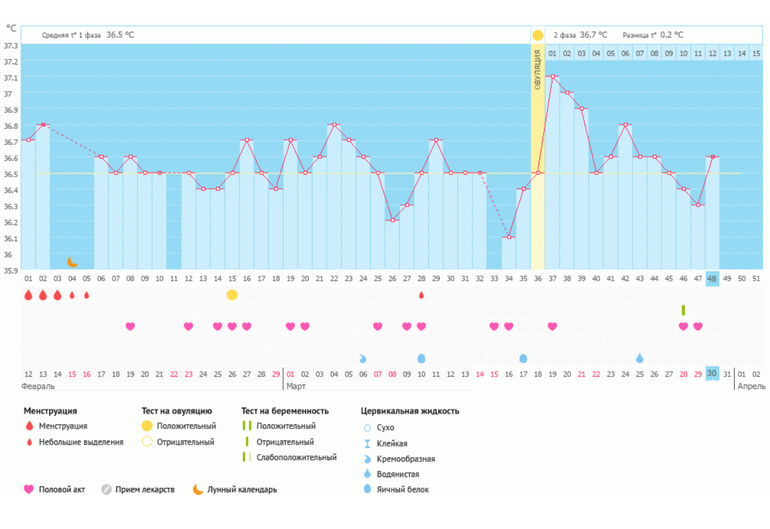Select the yellow positive ovulation test marker on day 15
The image size is (770, 529).
coord(232,295)
